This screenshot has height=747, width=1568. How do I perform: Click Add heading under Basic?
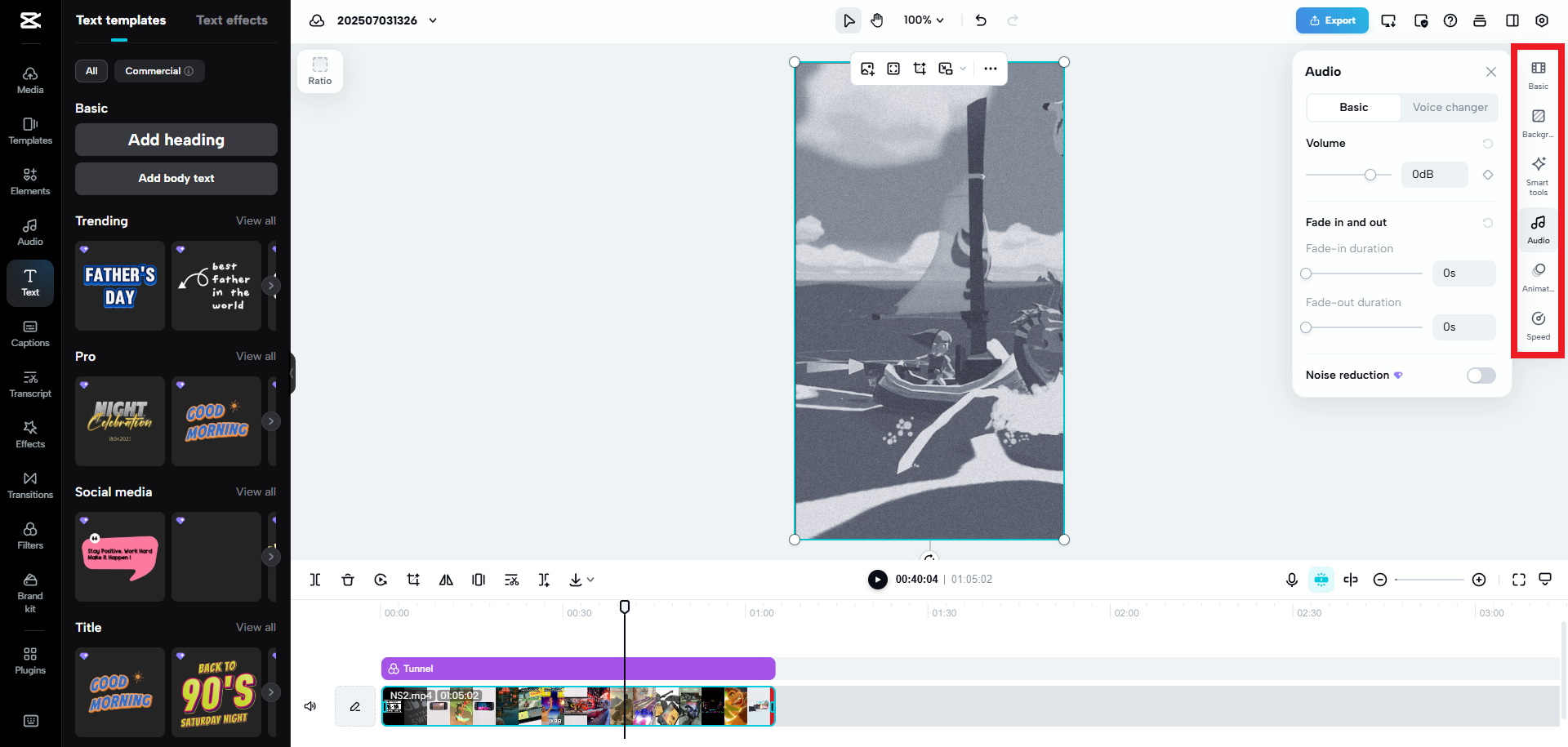click(x=176, y=140)
